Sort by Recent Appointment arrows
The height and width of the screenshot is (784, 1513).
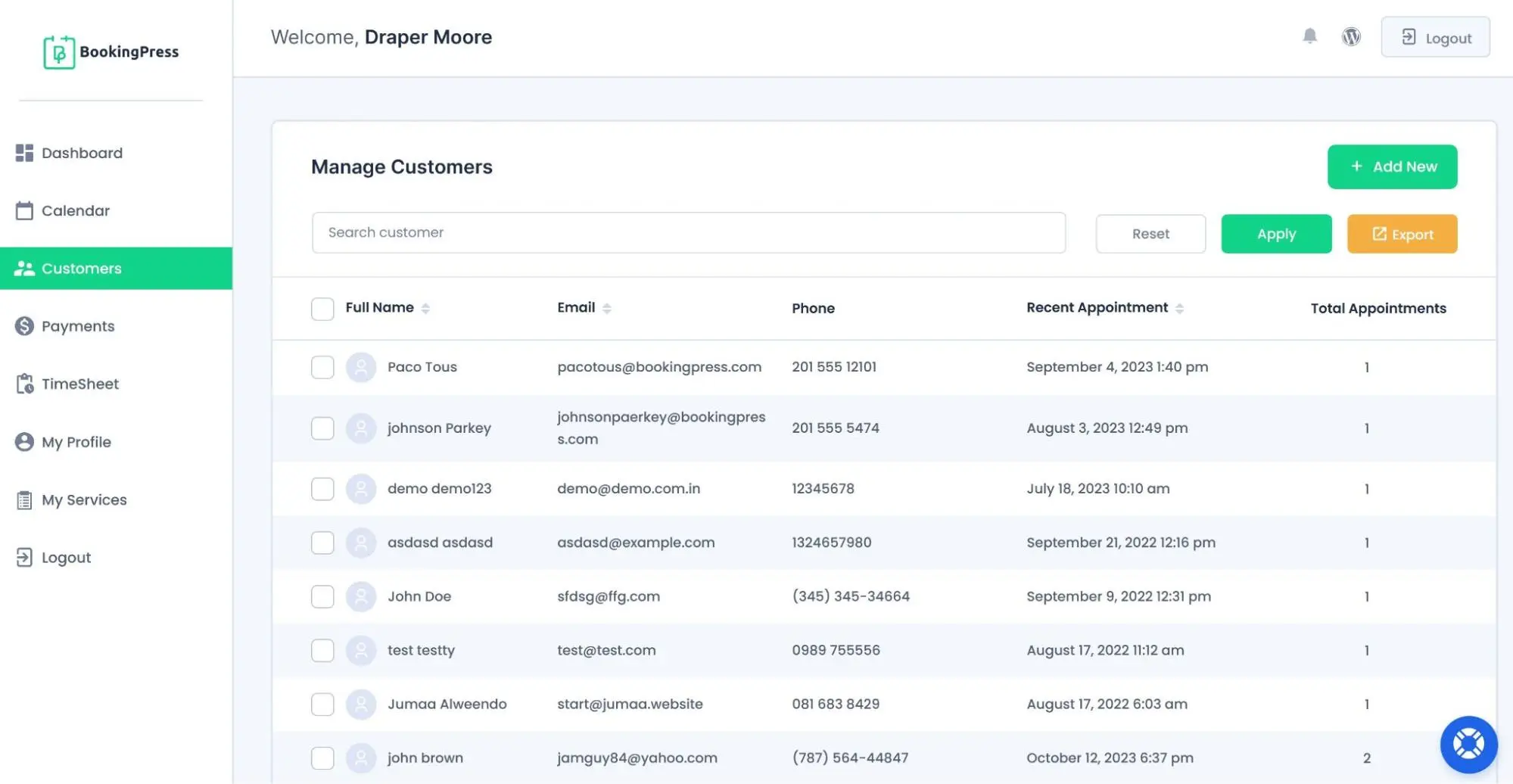point(1179,308)
